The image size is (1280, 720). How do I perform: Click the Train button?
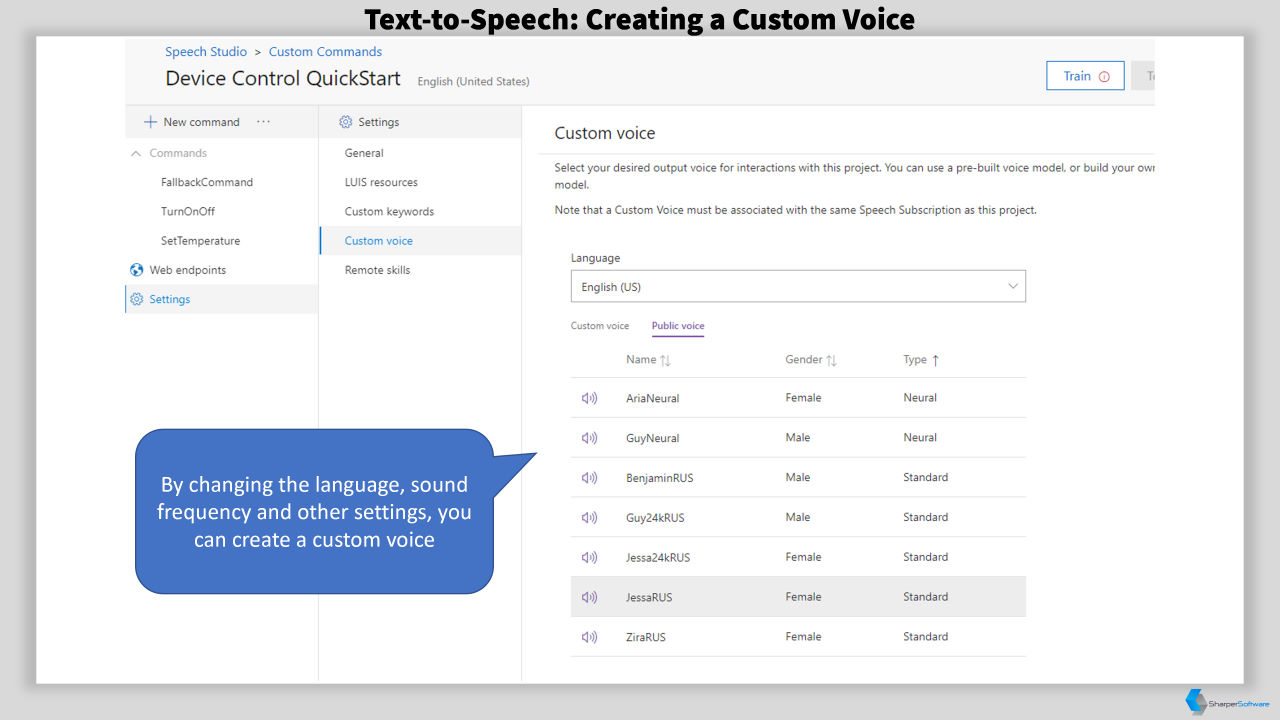pos(1085,76)
